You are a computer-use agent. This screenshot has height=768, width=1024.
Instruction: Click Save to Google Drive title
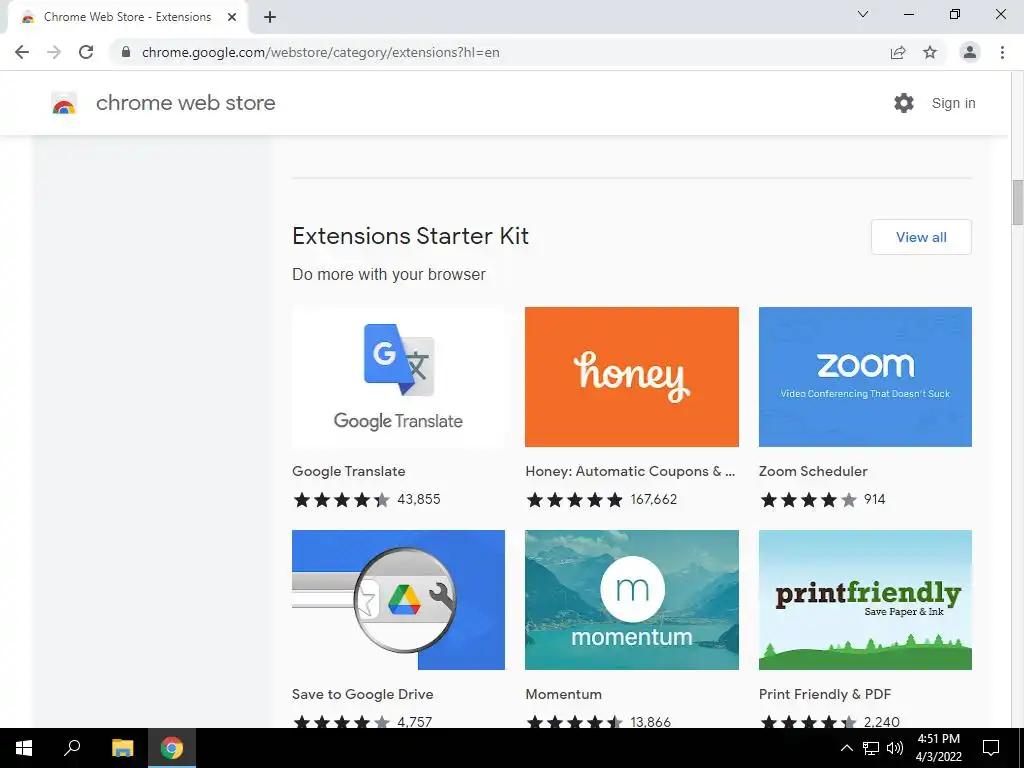(x=362, y=694)
